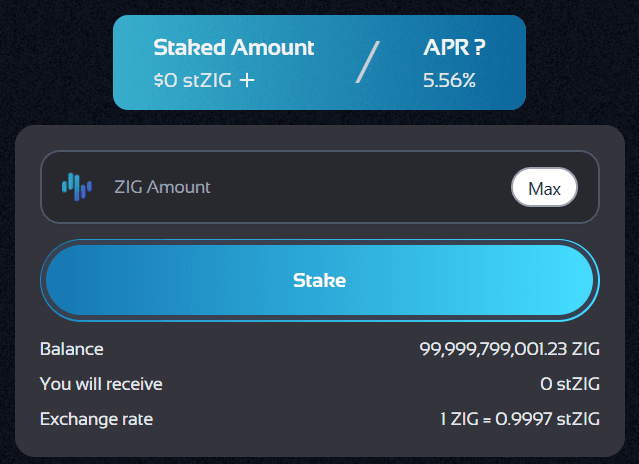Click the Exchange rate label
This screenshot has height=464, width=639.
pyautogui.click(x=97, y=418)
